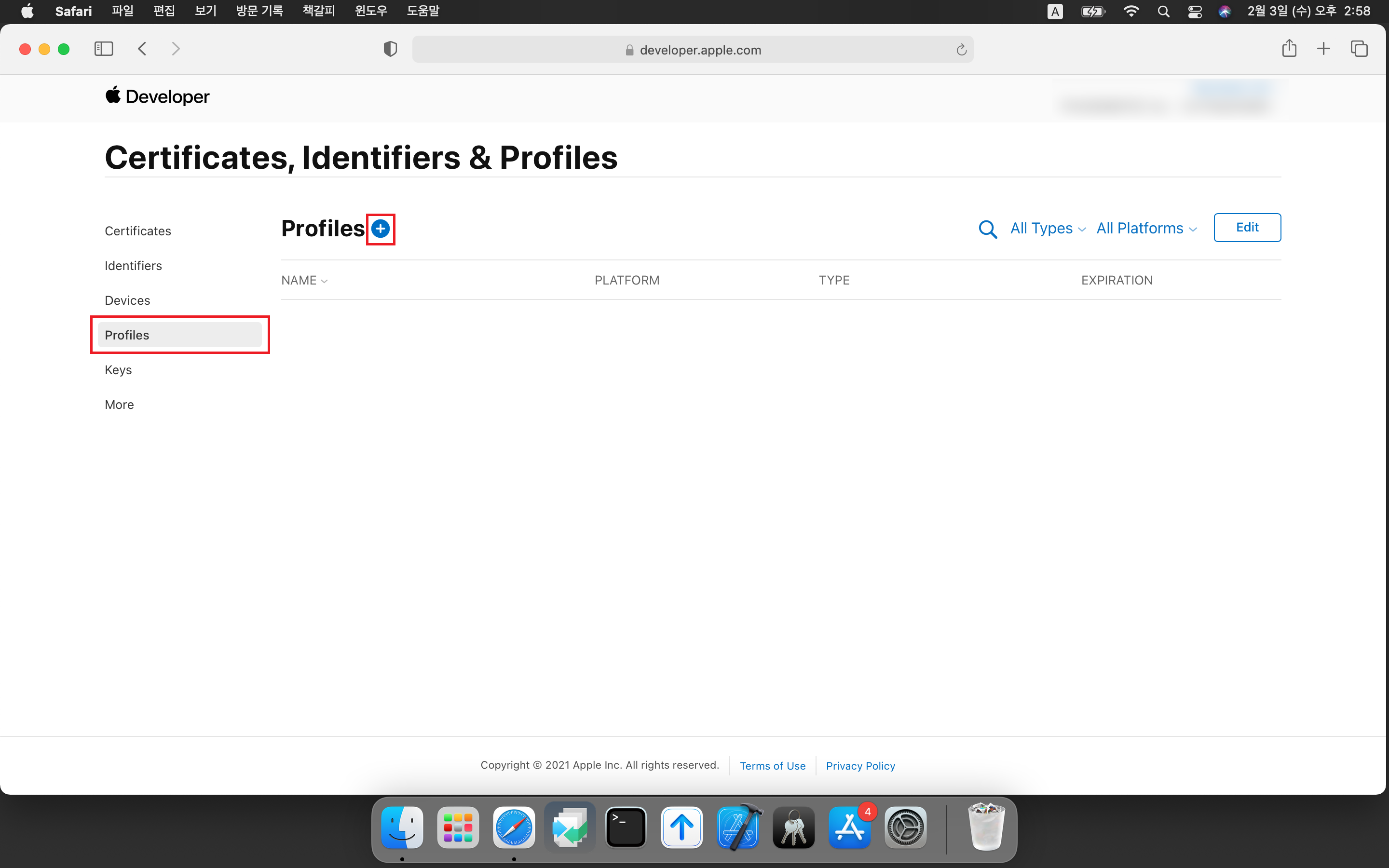Reload the page with refresh icon

coord(961,51)
